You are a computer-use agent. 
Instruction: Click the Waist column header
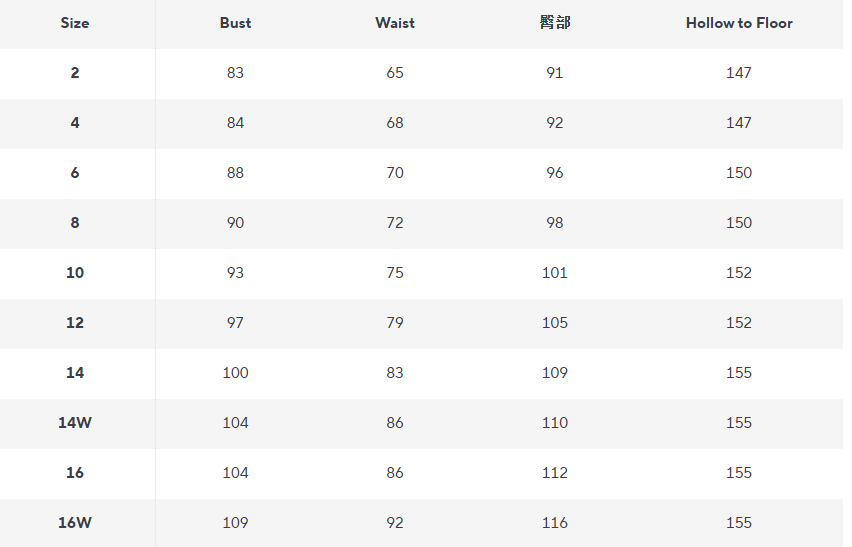coord(395,23)
